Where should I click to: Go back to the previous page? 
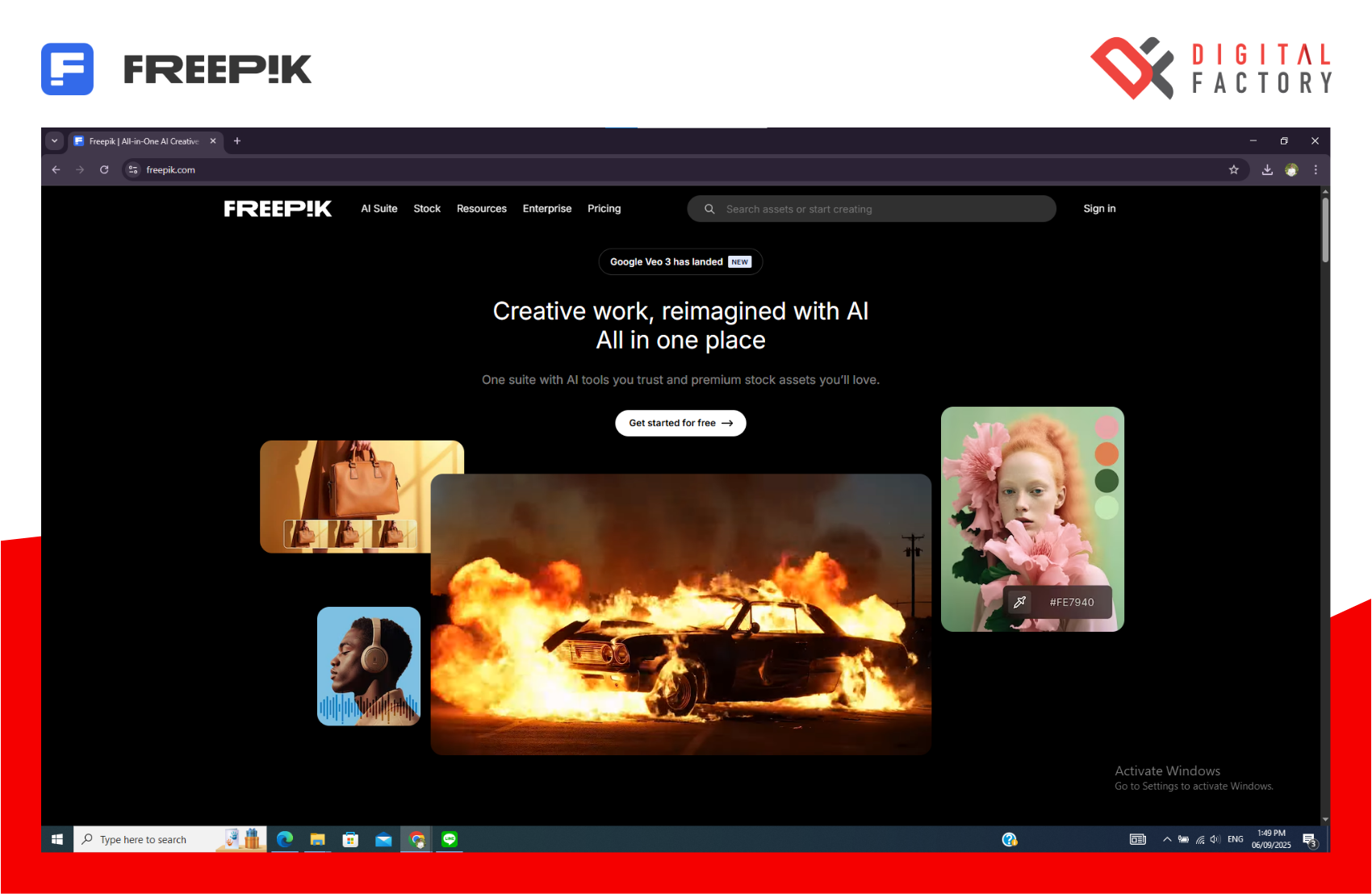56,170
